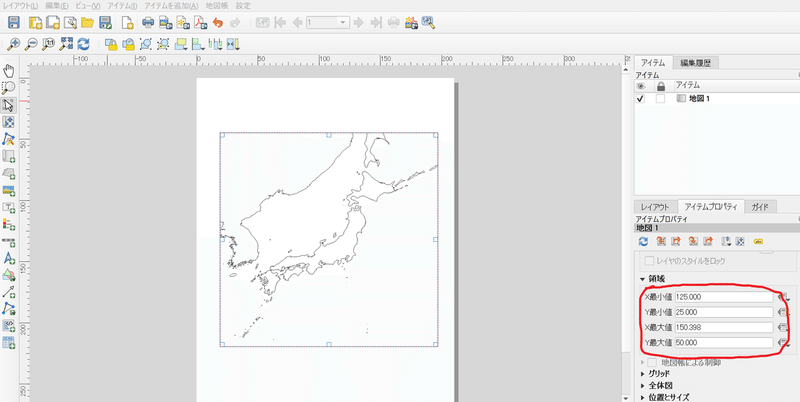Select the Add HTML frame tool

(9, 326)
